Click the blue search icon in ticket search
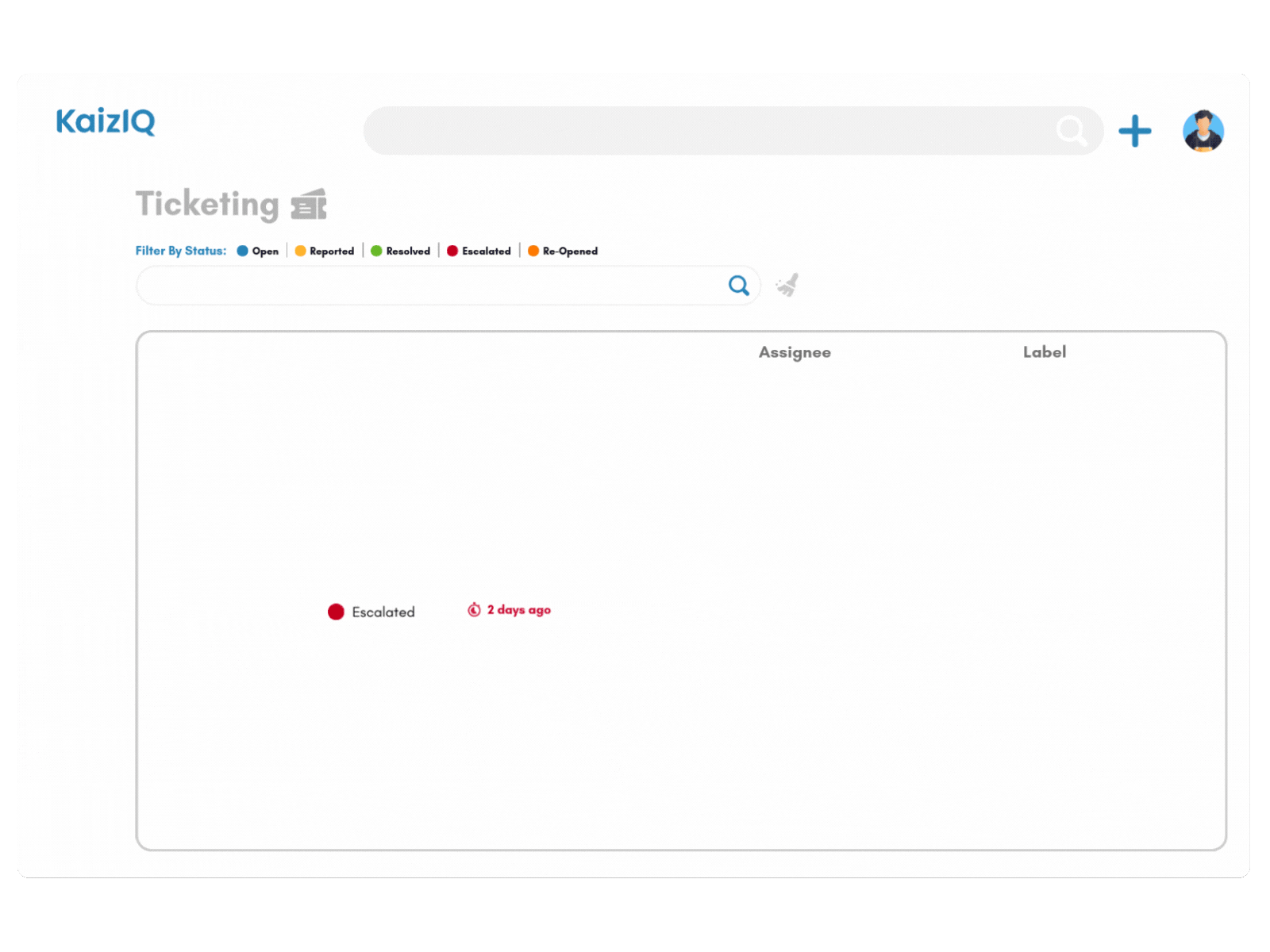This screenshot has width=1270, height=952. click(x=738, y=286)
